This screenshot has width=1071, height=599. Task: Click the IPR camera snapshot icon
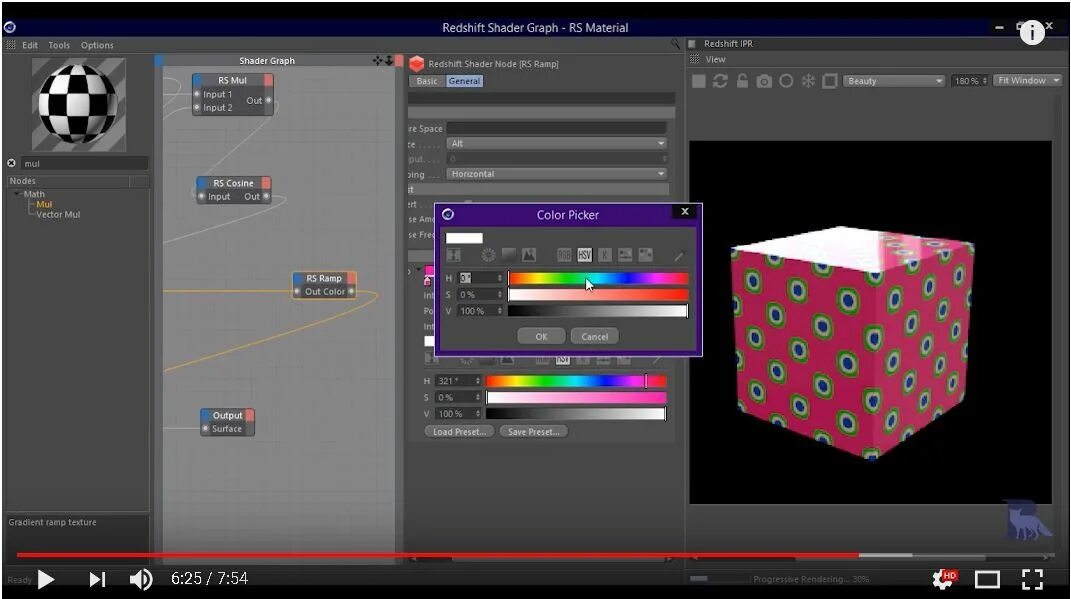[x=764, y=81]
